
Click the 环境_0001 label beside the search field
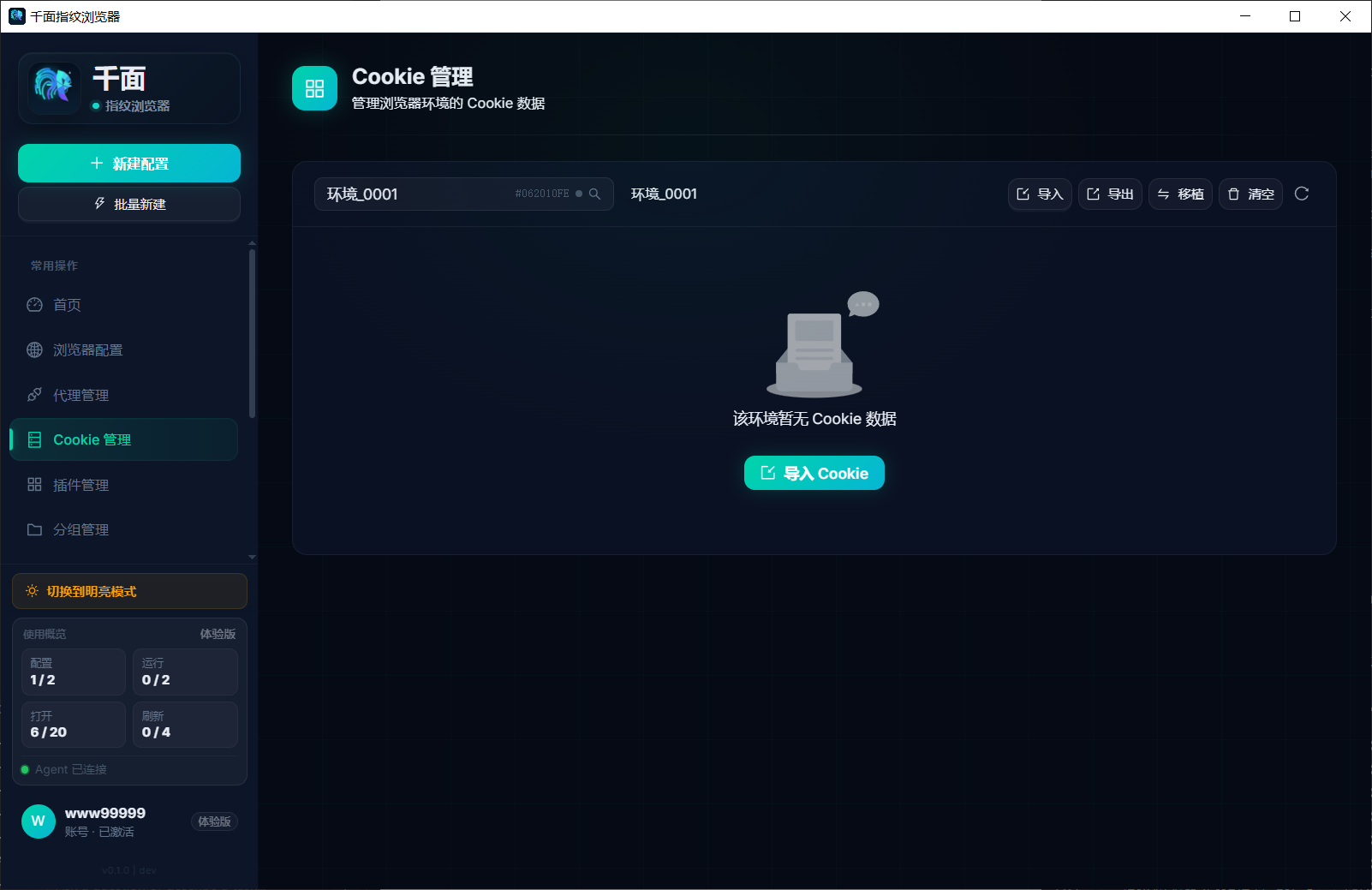point(664,194)
